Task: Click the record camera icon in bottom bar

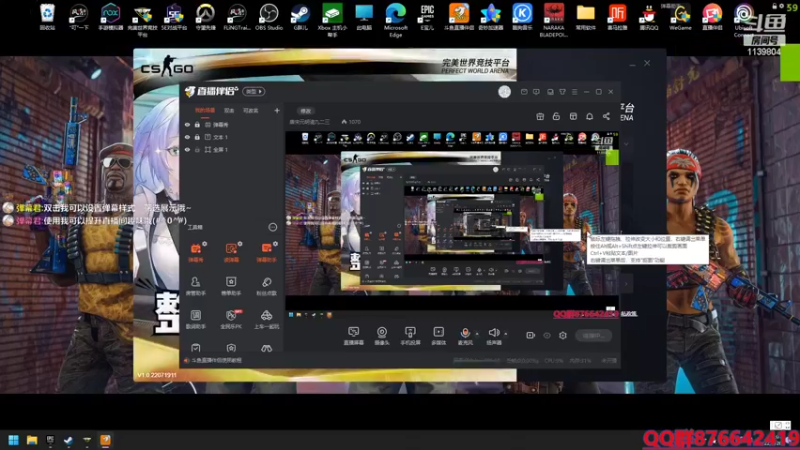Action: pos(531,335)
